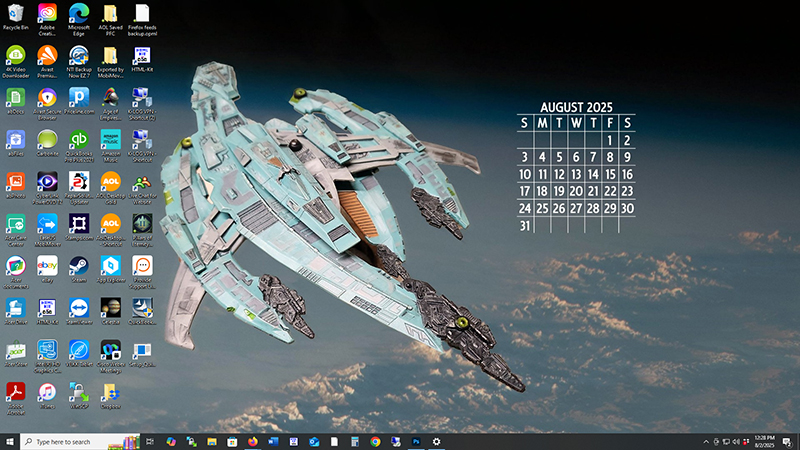Open File Explorer from the taskbar
The image size is (800, 450).
212,442
